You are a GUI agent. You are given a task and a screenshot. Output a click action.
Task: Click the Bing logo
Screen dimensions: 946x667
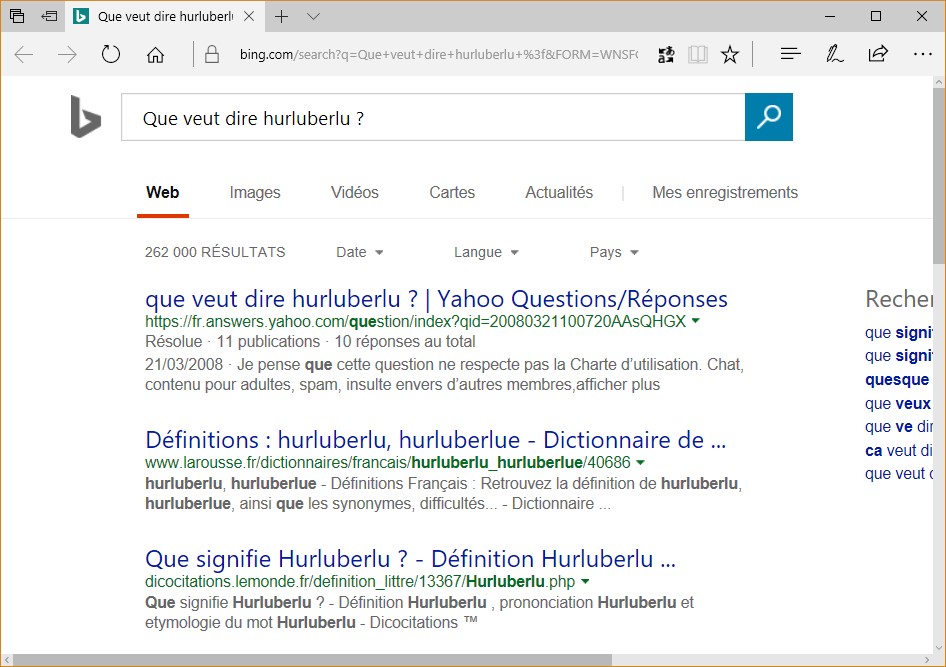click(x=86, y=118)
